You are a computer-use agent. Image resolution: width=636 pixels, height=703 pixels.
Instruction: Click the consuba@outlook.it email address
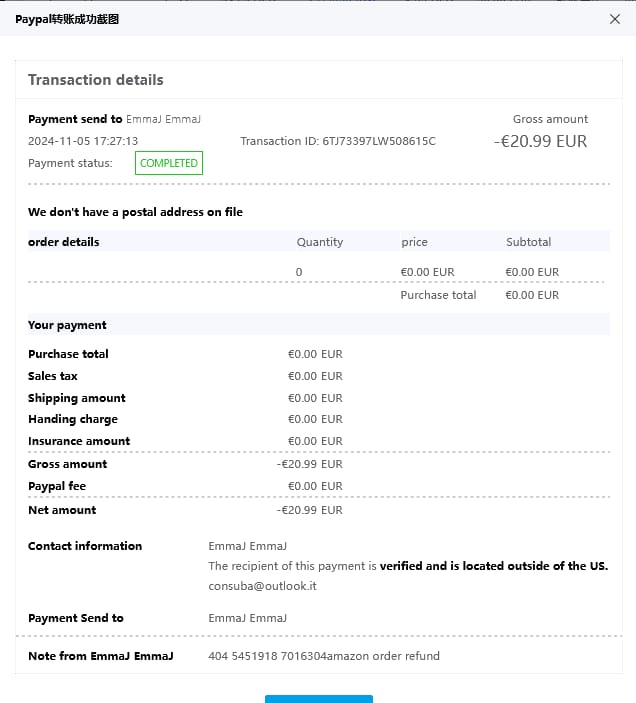(262, 586)
